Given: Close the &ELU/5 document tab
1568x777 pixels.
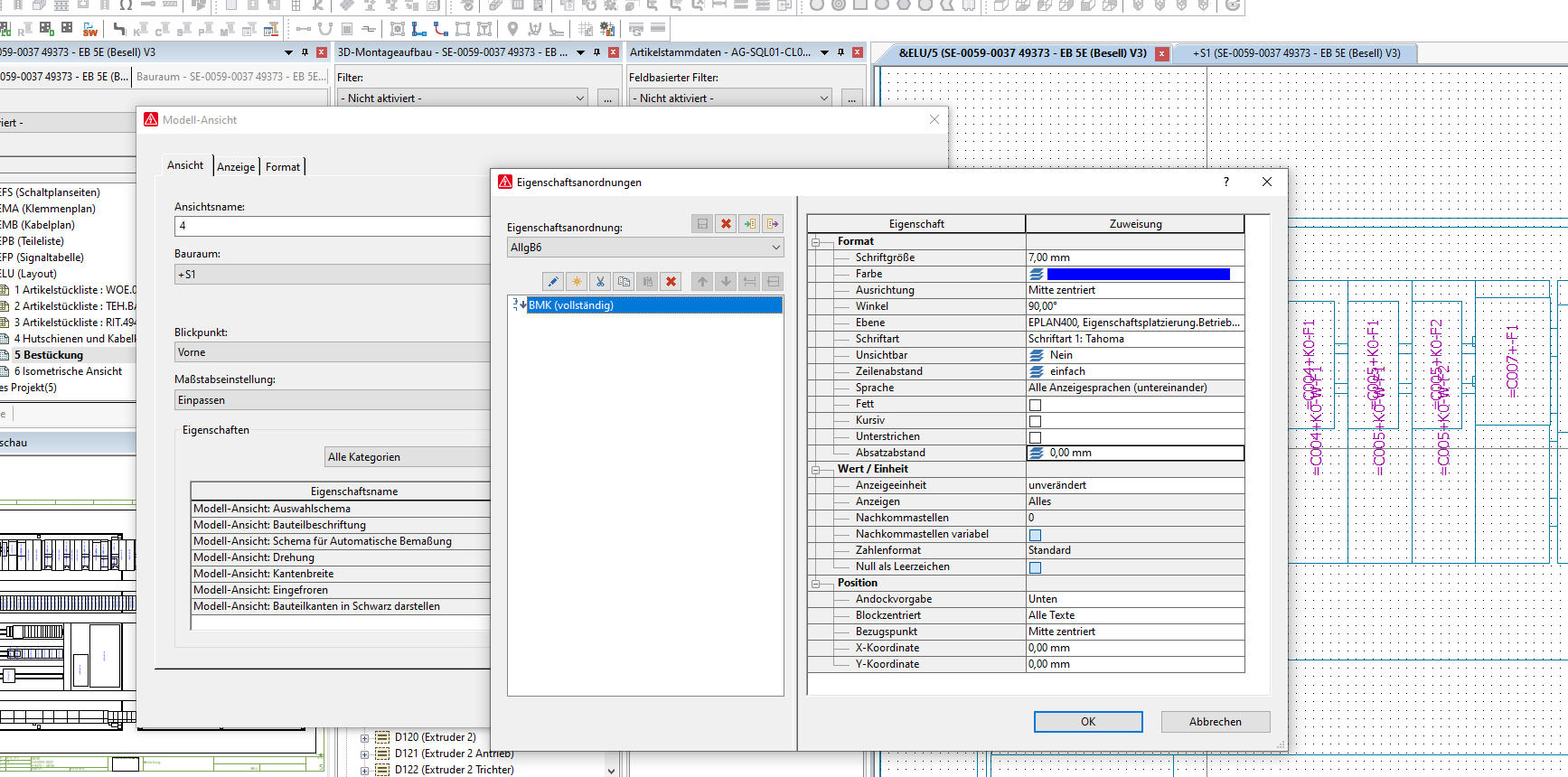Looking at the screenshot, I should [1162, 54].
